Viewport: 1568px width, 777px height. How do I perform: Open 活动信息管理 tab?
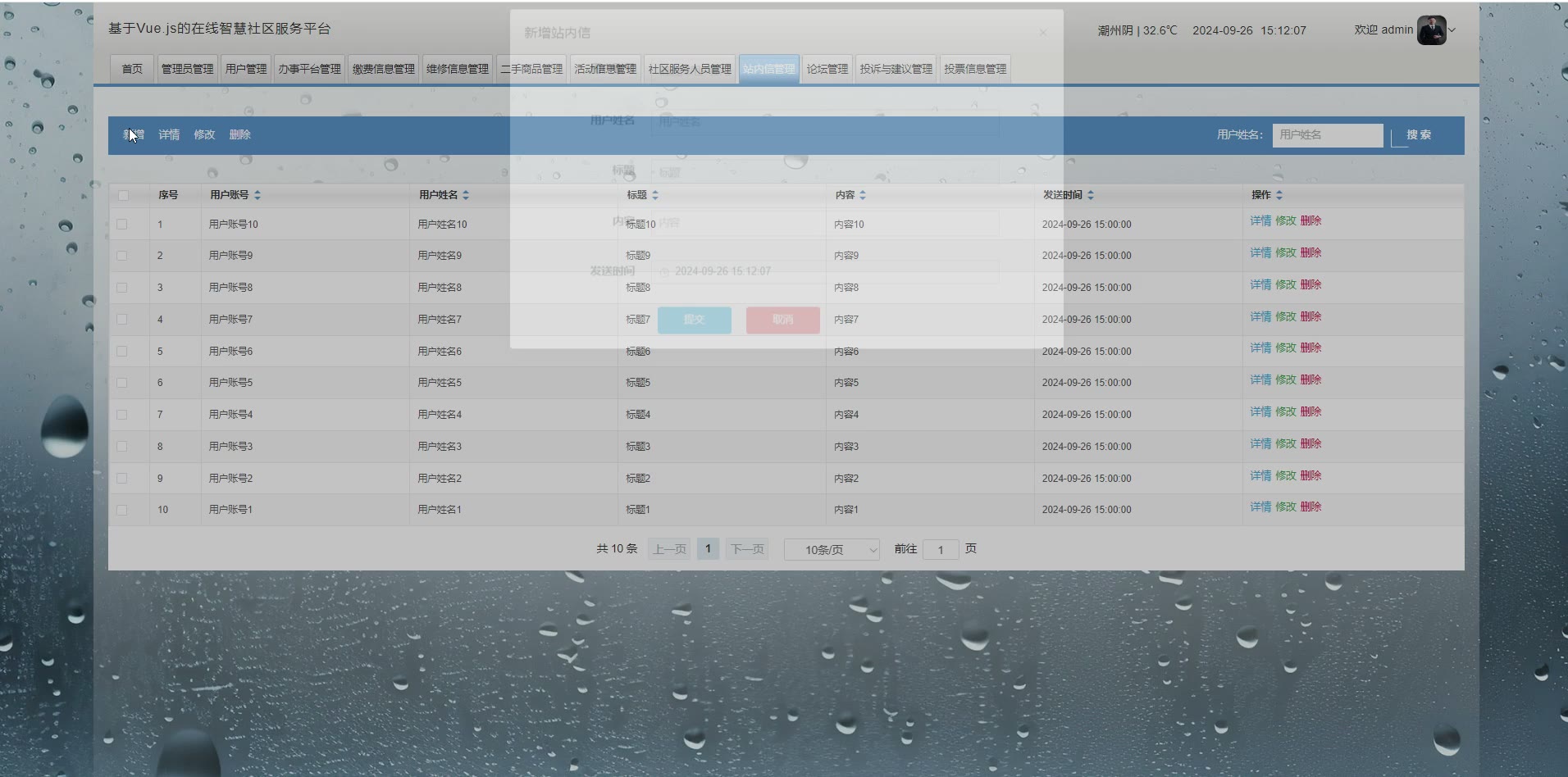[x=605, y=69]
